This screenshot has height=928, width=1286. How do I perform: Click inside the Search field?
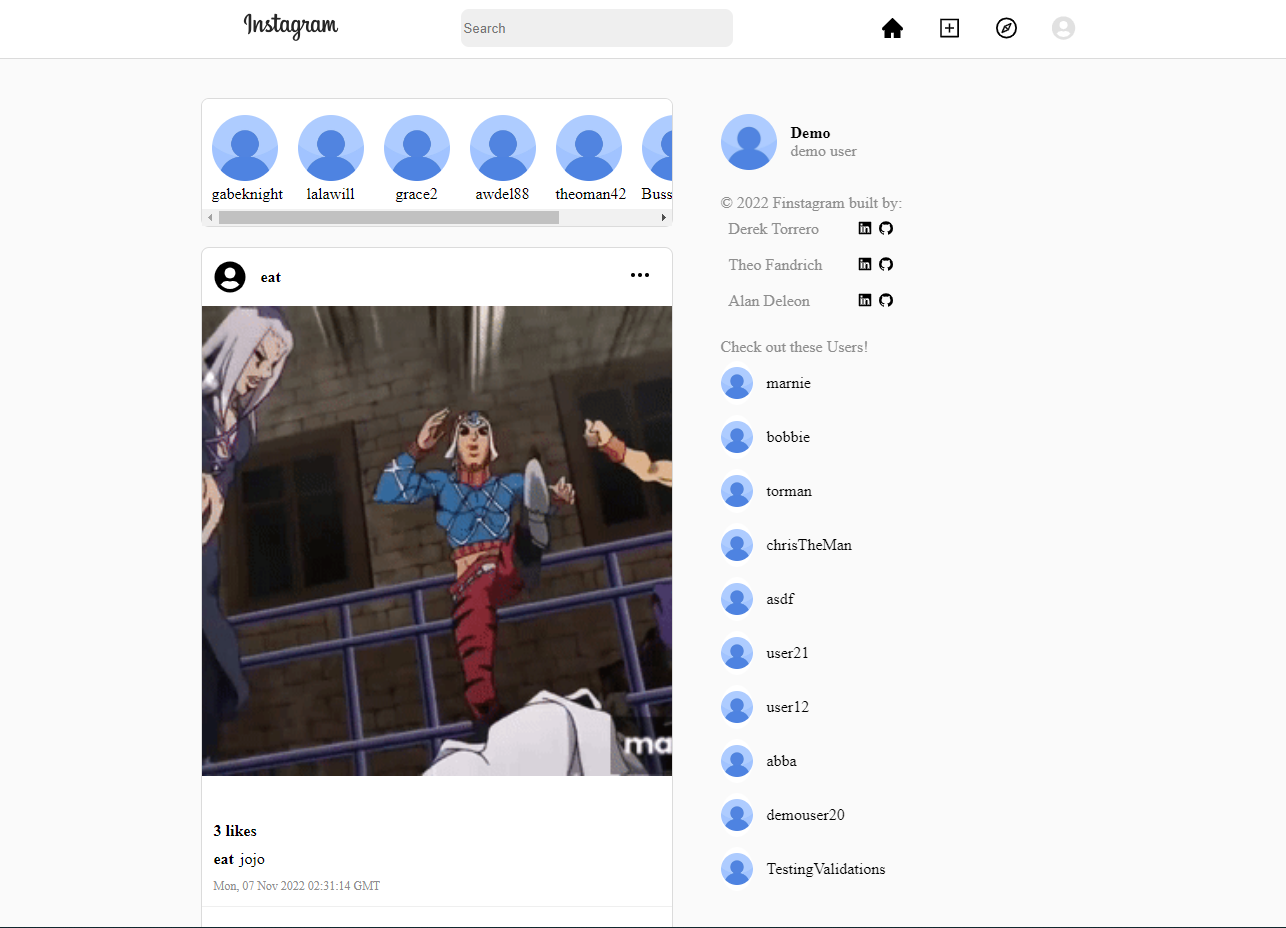(x=596, y=28)
